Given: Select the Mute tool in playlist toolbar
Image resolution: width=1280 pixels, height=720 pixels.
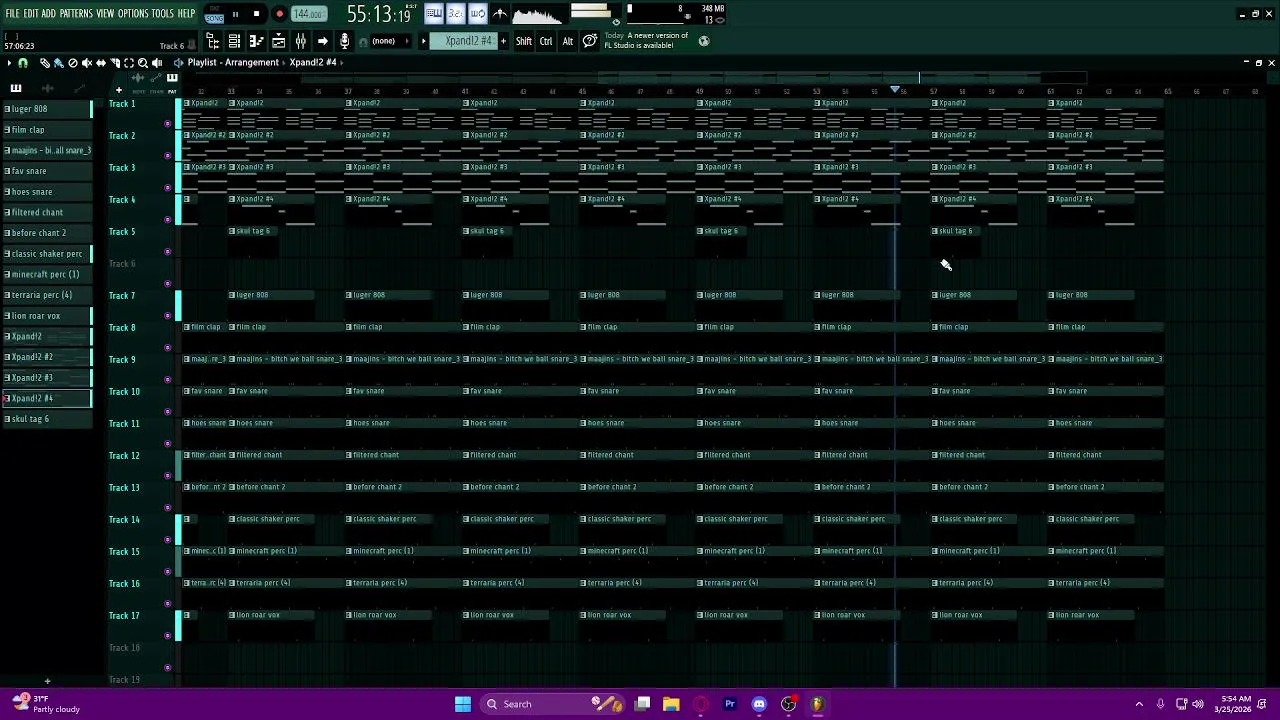Looking at the screenshot, I should [x=87, y=63].
